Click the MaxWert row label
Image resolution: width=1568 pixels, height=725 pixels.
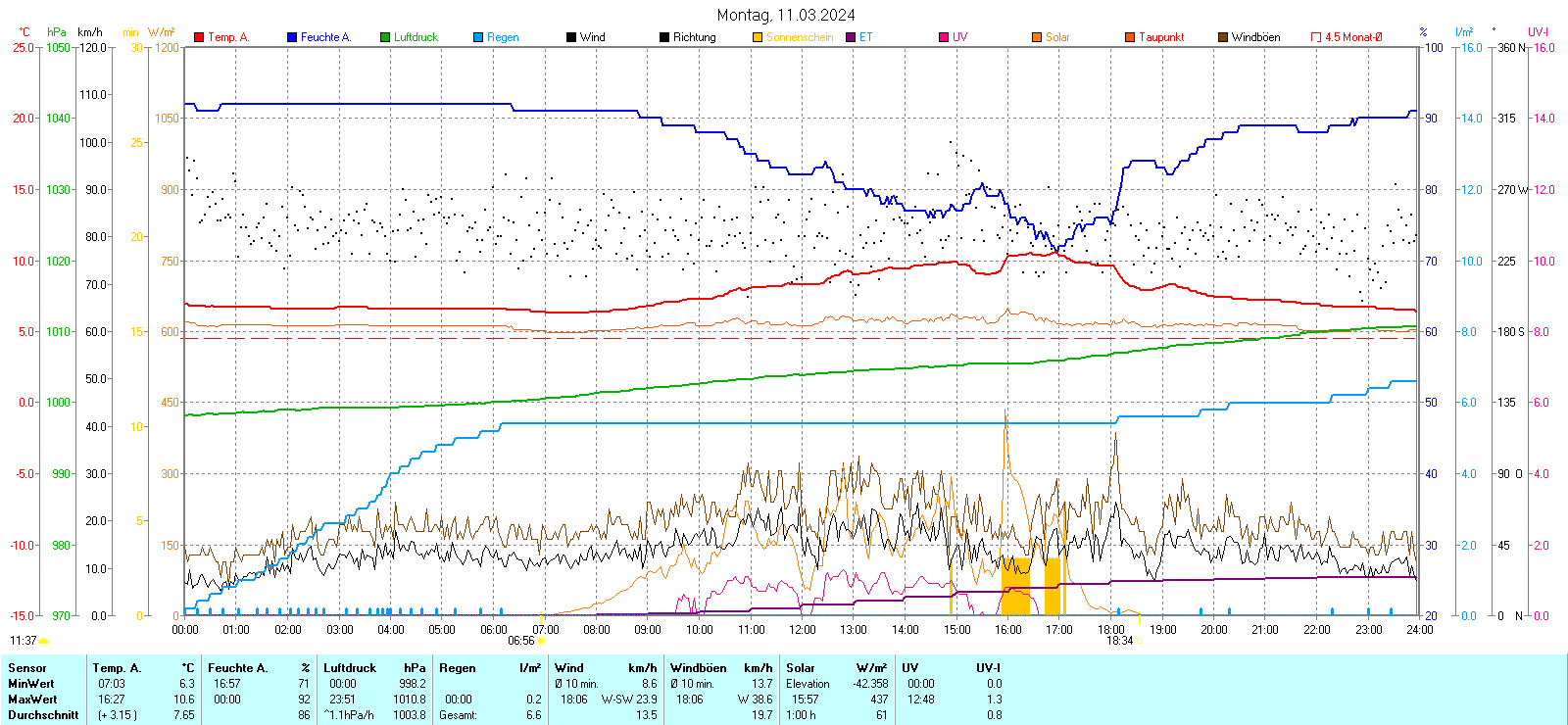(32, 700)
